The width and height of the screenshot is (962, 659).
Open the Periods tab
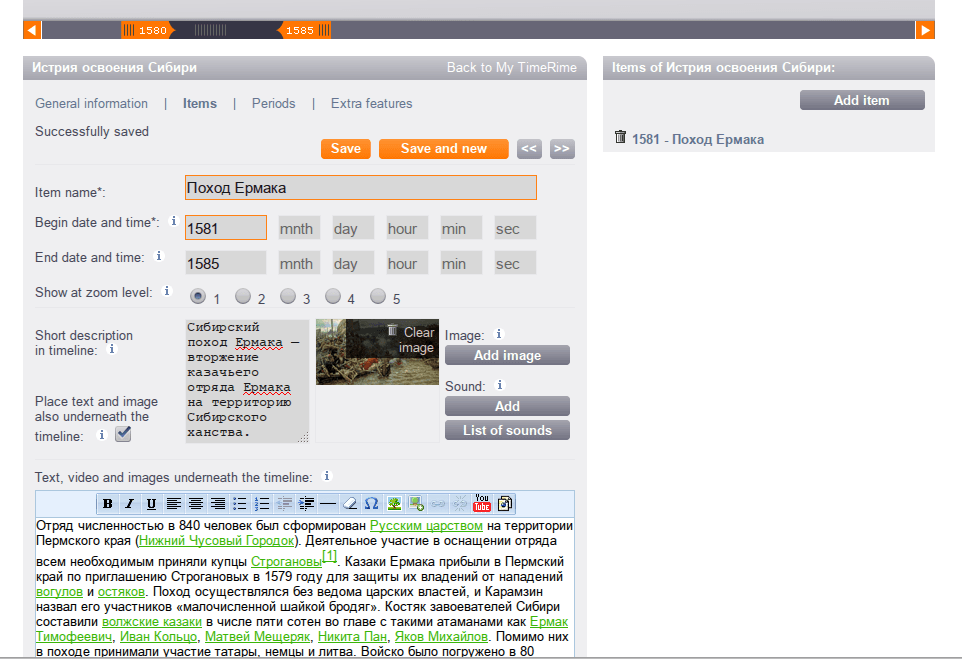tap(273, 103)
